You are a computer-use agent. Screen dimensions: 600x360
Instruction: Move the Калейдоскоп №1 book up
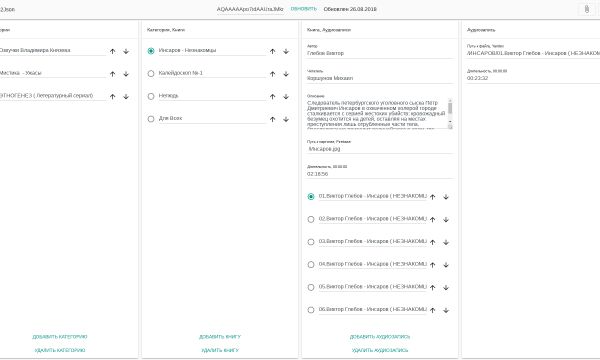click(x=272, y=74)
